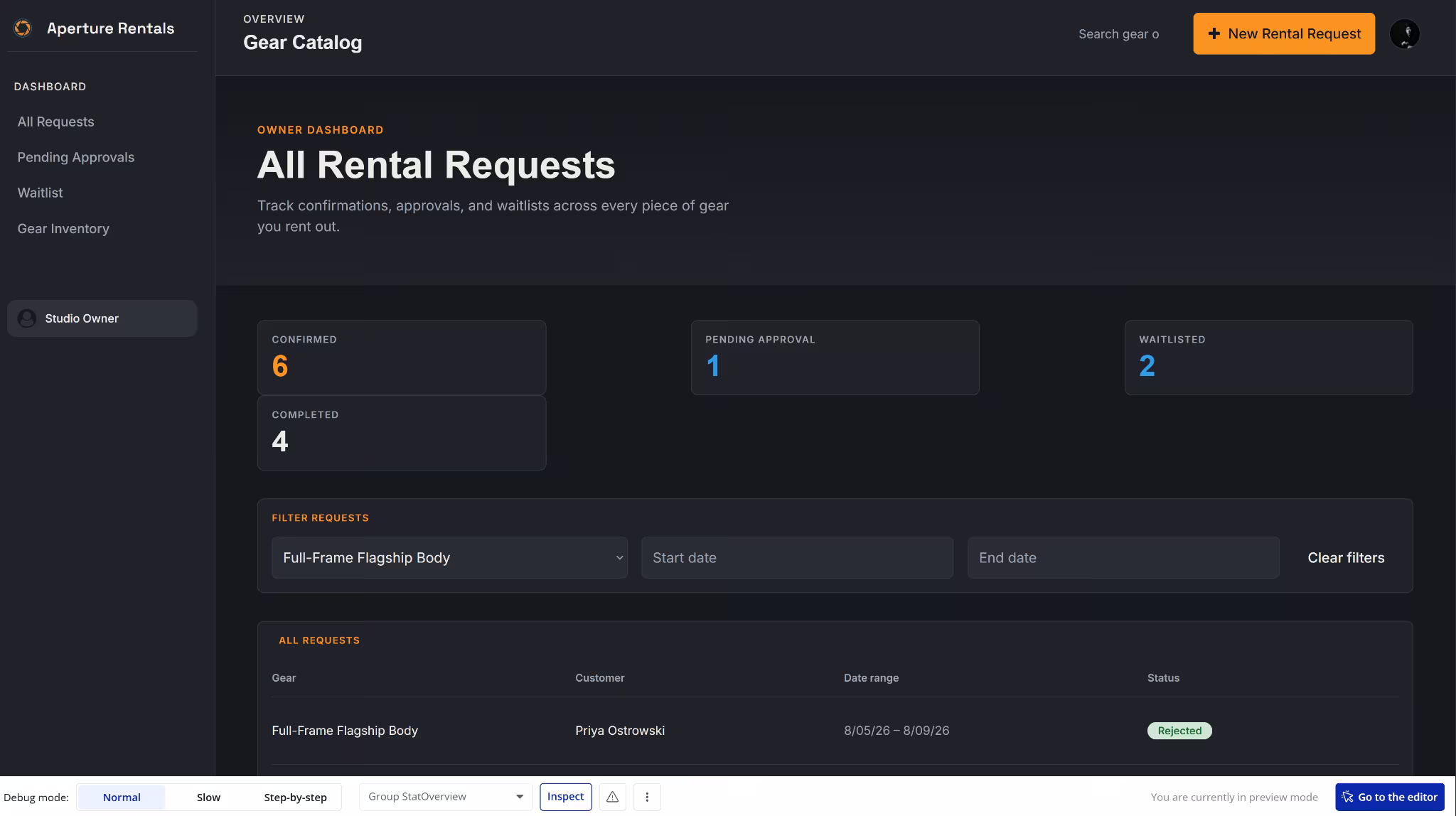Click the plus icon on New Rental Request

[x=1214, y=33]
